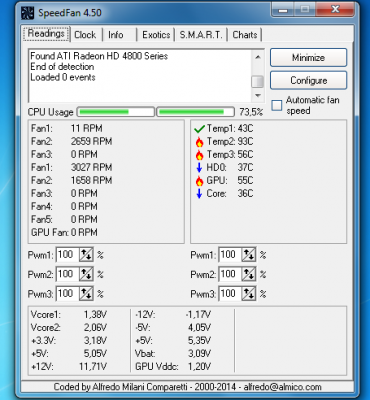Click the left Pwm2 value field

(x=68, y=275)
